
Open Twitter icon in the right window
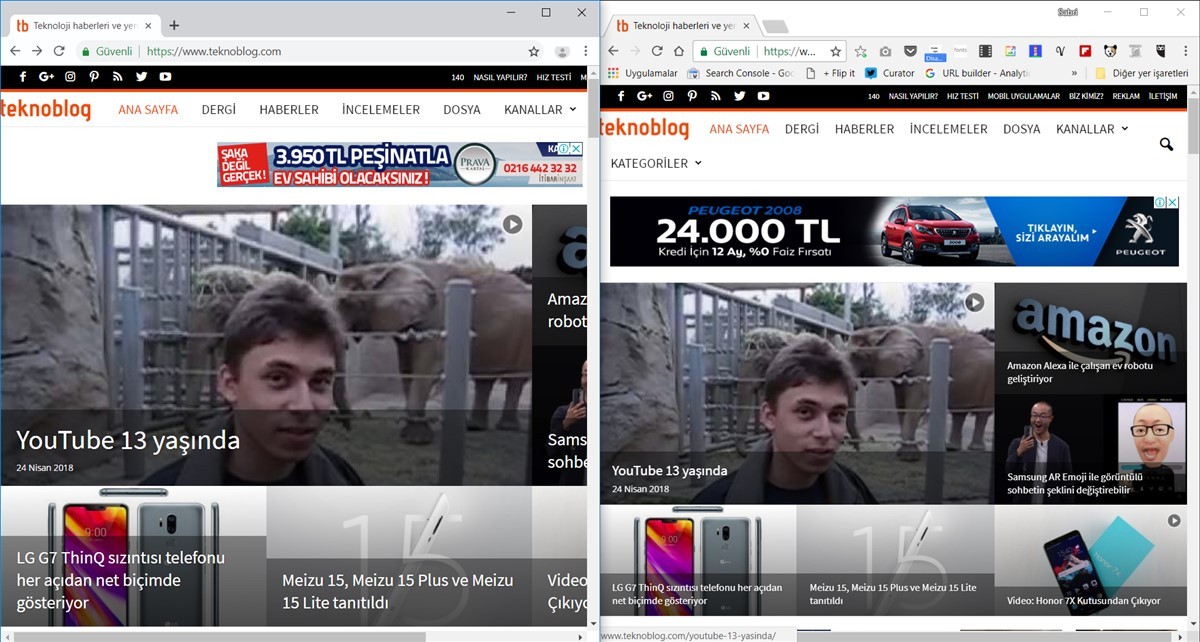tap(739, 96)
